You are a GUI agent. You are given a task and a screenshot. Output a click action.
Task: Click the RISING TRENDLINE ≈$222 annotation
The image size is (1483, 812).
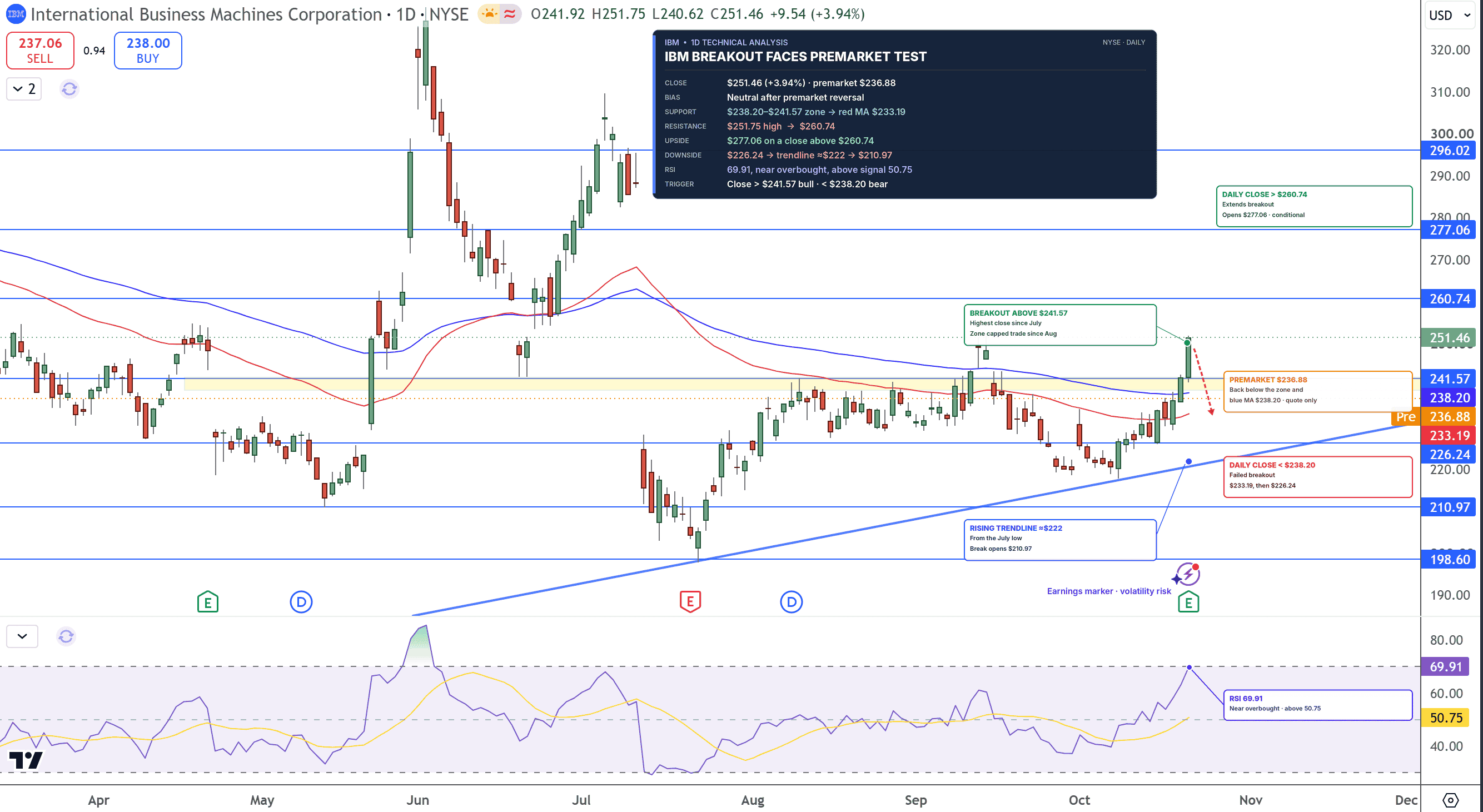pyautogui.click(x=1060, y=540)
